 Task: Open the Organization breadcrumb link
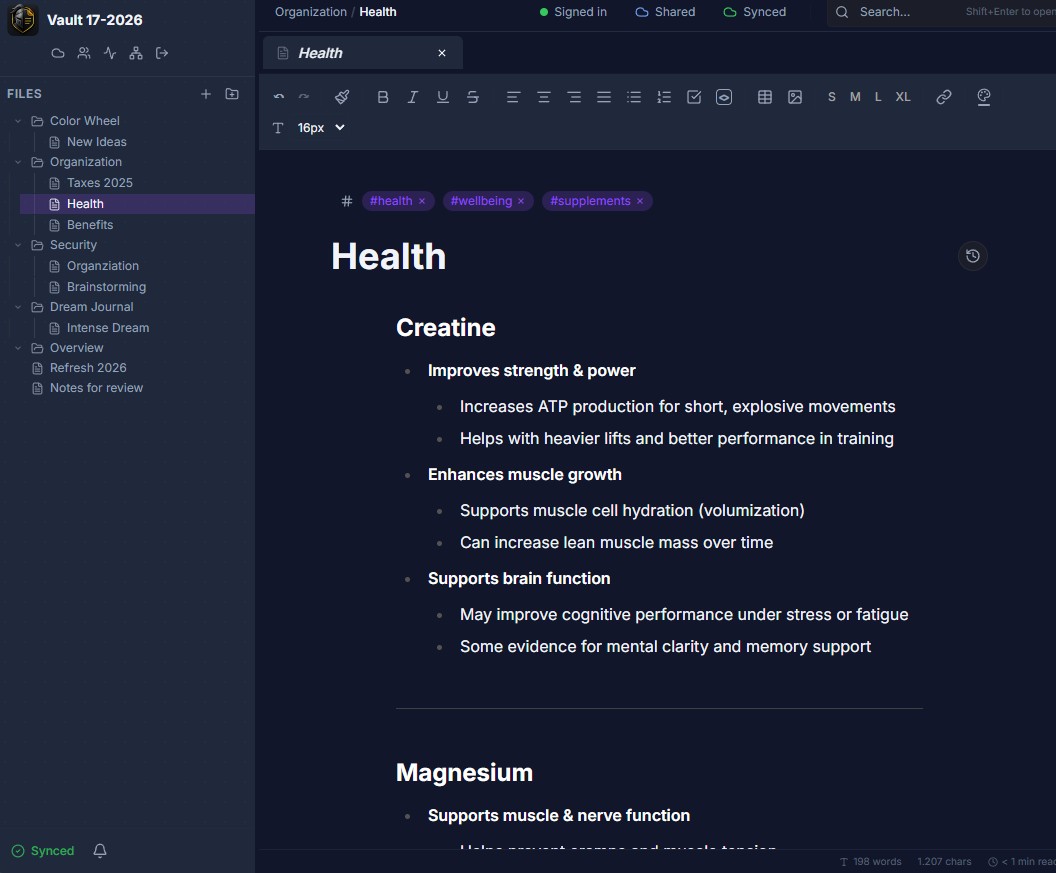pyautogui.click(x=310, y=11)
